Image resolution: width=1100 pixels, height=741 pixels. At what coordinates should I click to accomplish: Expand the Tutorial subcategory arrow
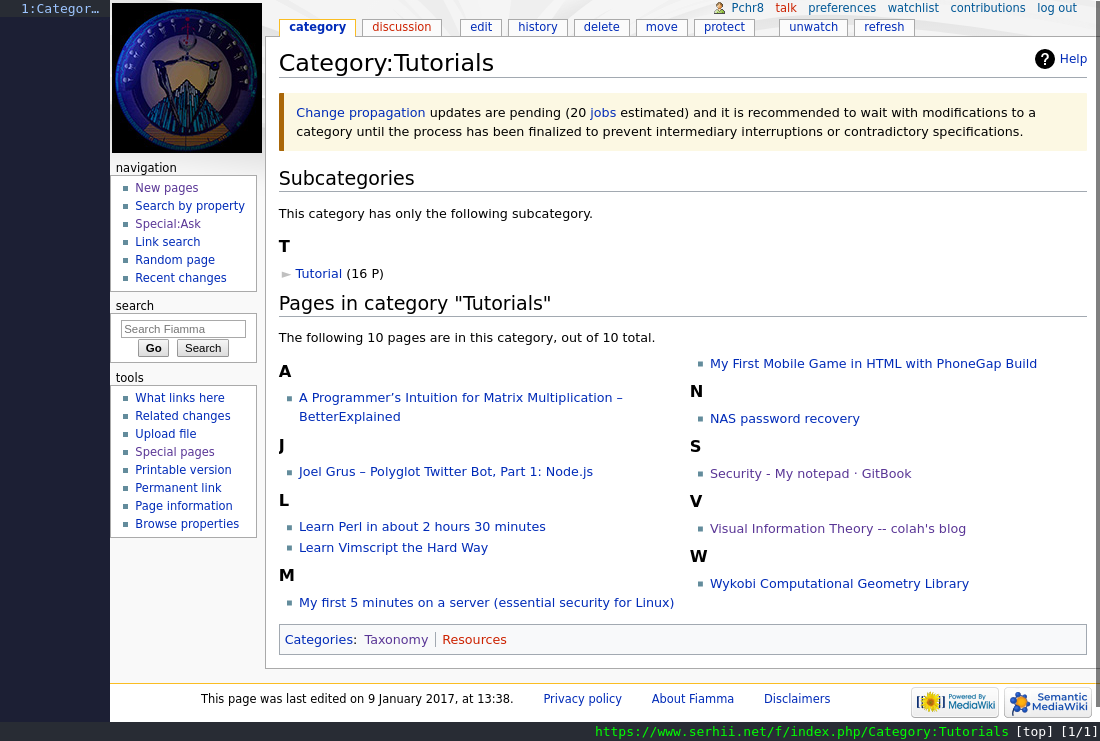click(x=286, y=274)
